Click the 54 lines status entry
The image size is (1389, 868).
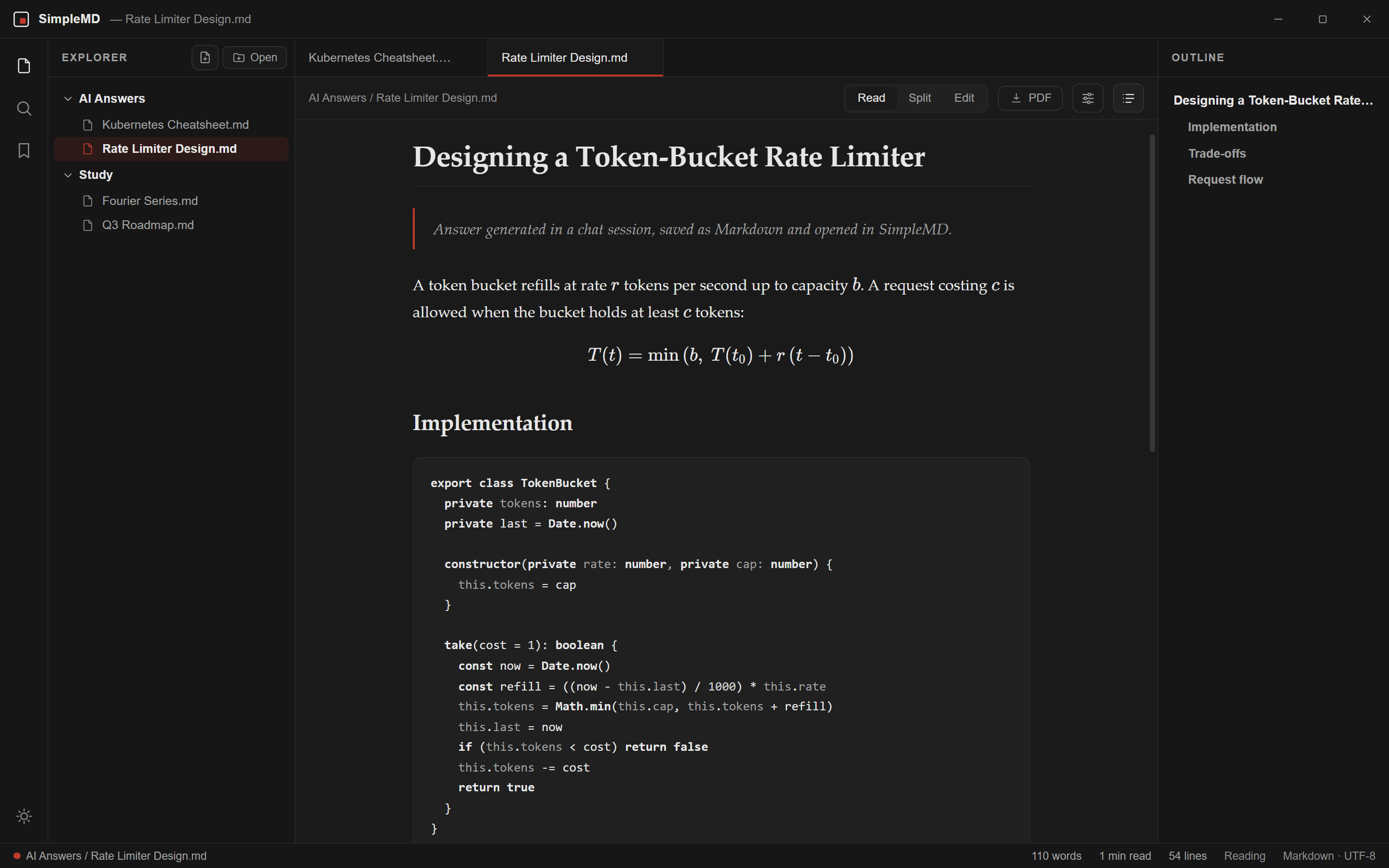pos(1187,856)
